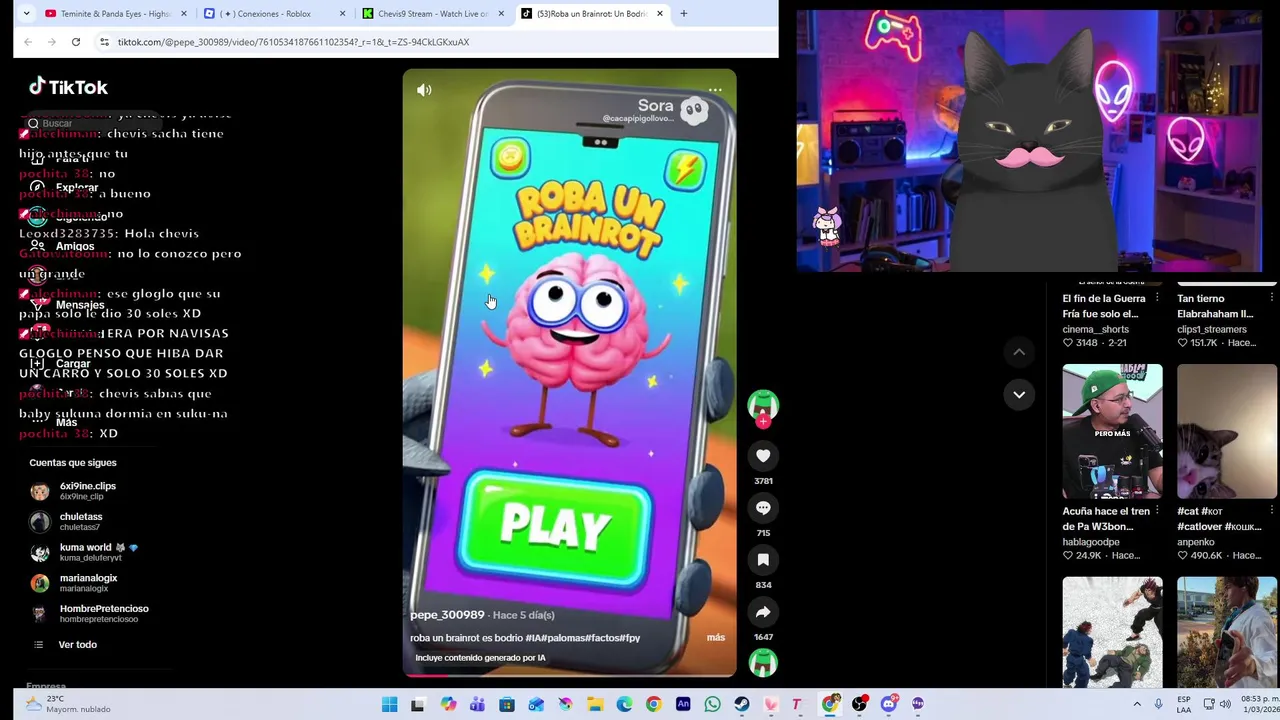Open the 'Acuña hace el tren' video thumbnail

tap(1112, 431)
